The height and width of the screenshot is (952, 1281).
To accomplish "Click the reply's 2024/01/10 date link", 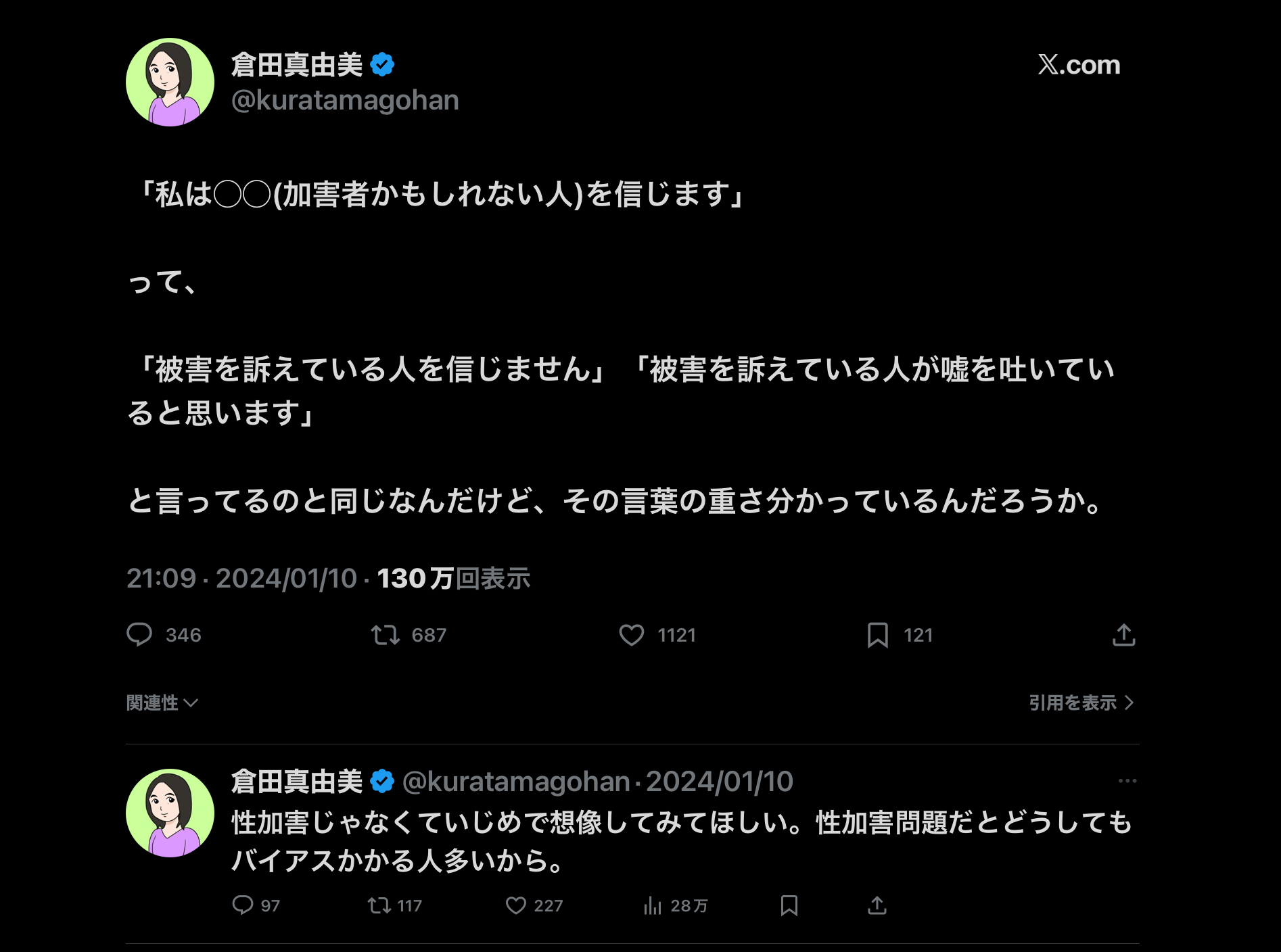I will (x=719, y=782).
